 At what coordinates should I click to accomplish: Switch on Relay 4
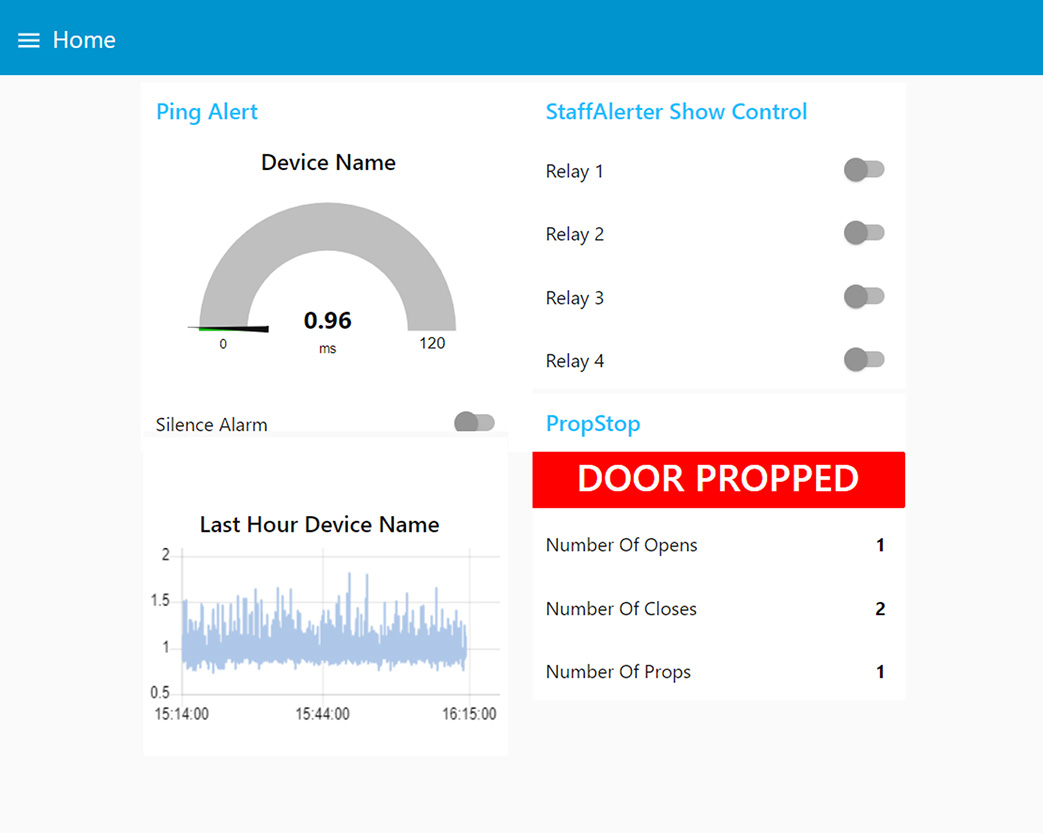[864, 359]
